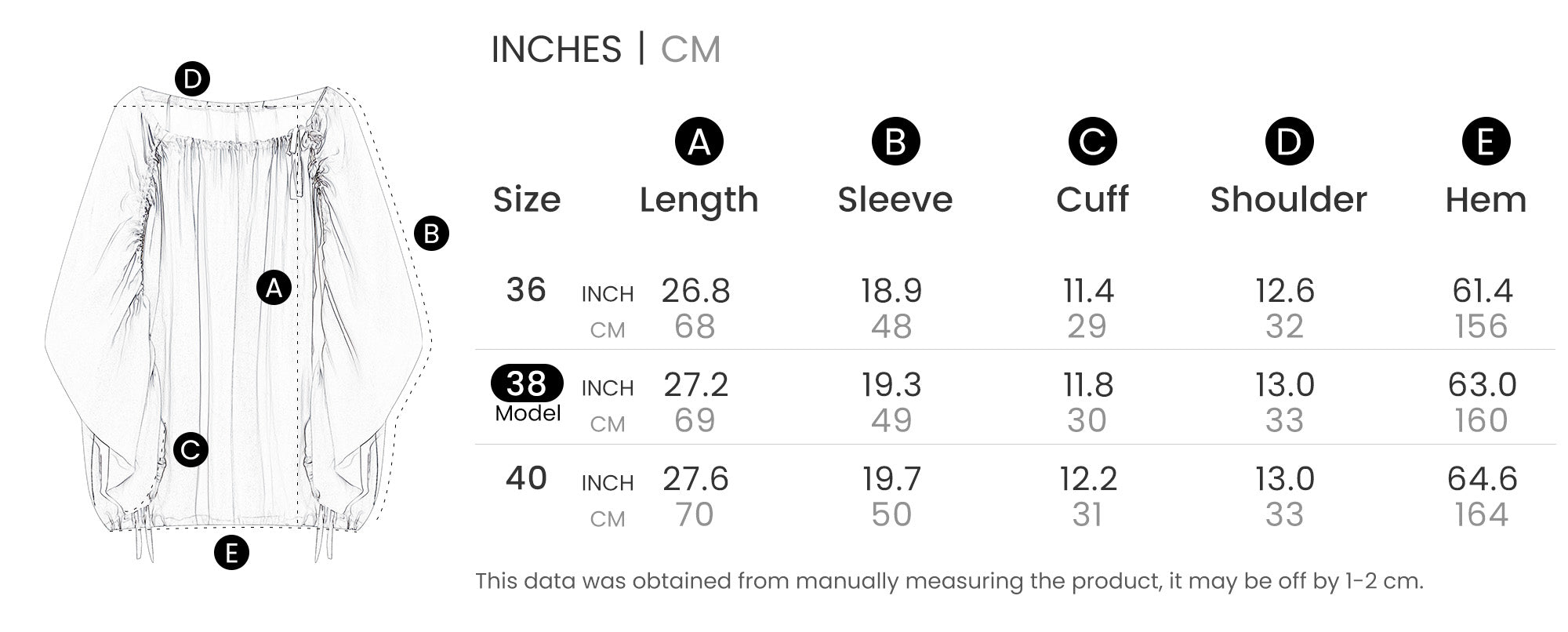The width and height of the screenshot is (1568, 632).
Task: Click the C badge above Cuff column
Action: [x=1092, y=141]
